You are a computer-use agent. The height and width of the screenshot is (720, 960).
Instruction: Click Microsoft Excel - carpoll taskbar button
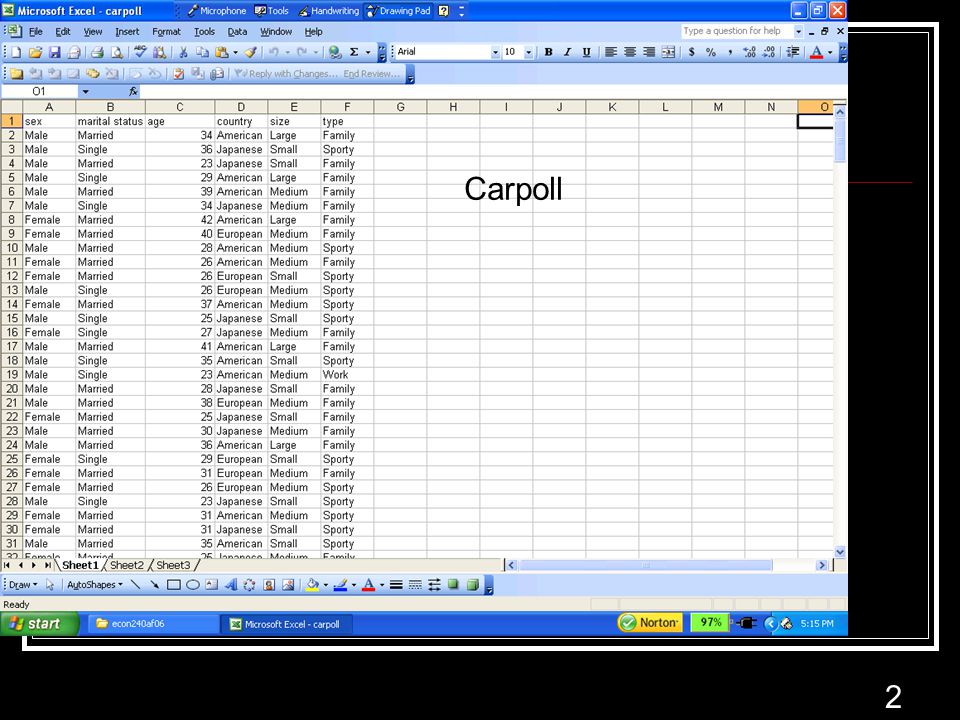[285, 624]
